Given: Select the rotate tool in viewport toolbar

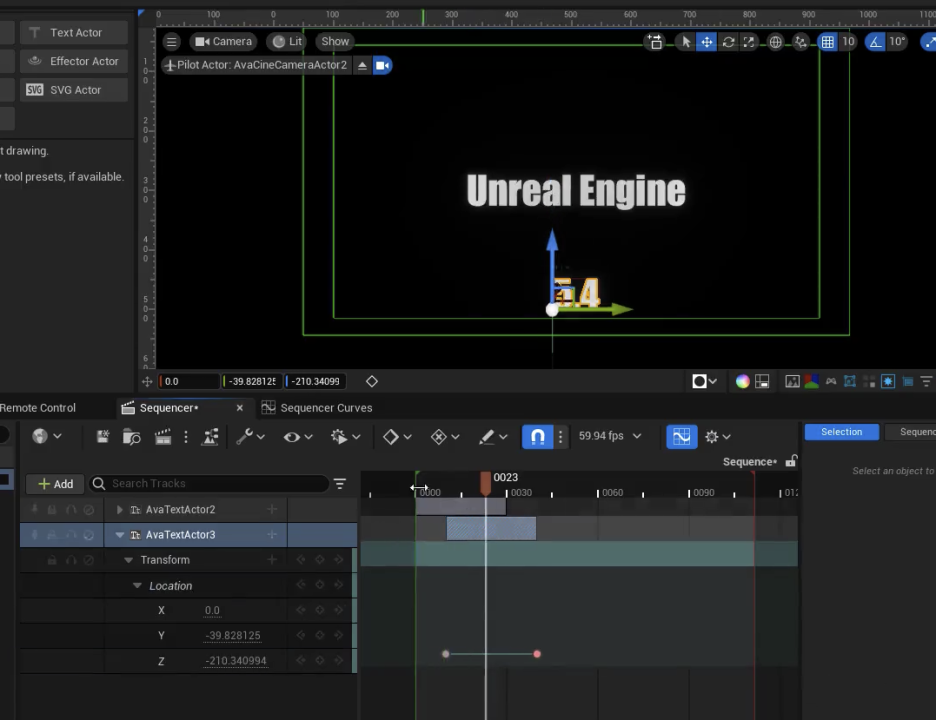Looking at the screenshot, I should pyautogui.click(x=728, y=42).
